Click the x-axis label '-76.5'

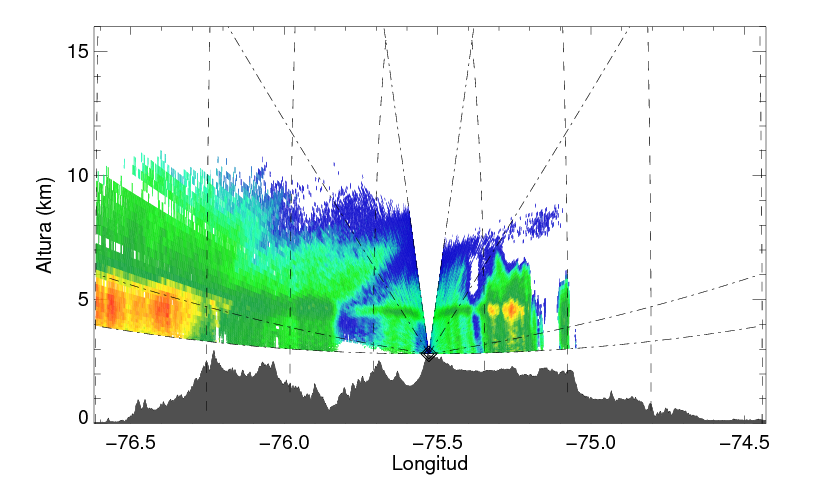(131, 443)
